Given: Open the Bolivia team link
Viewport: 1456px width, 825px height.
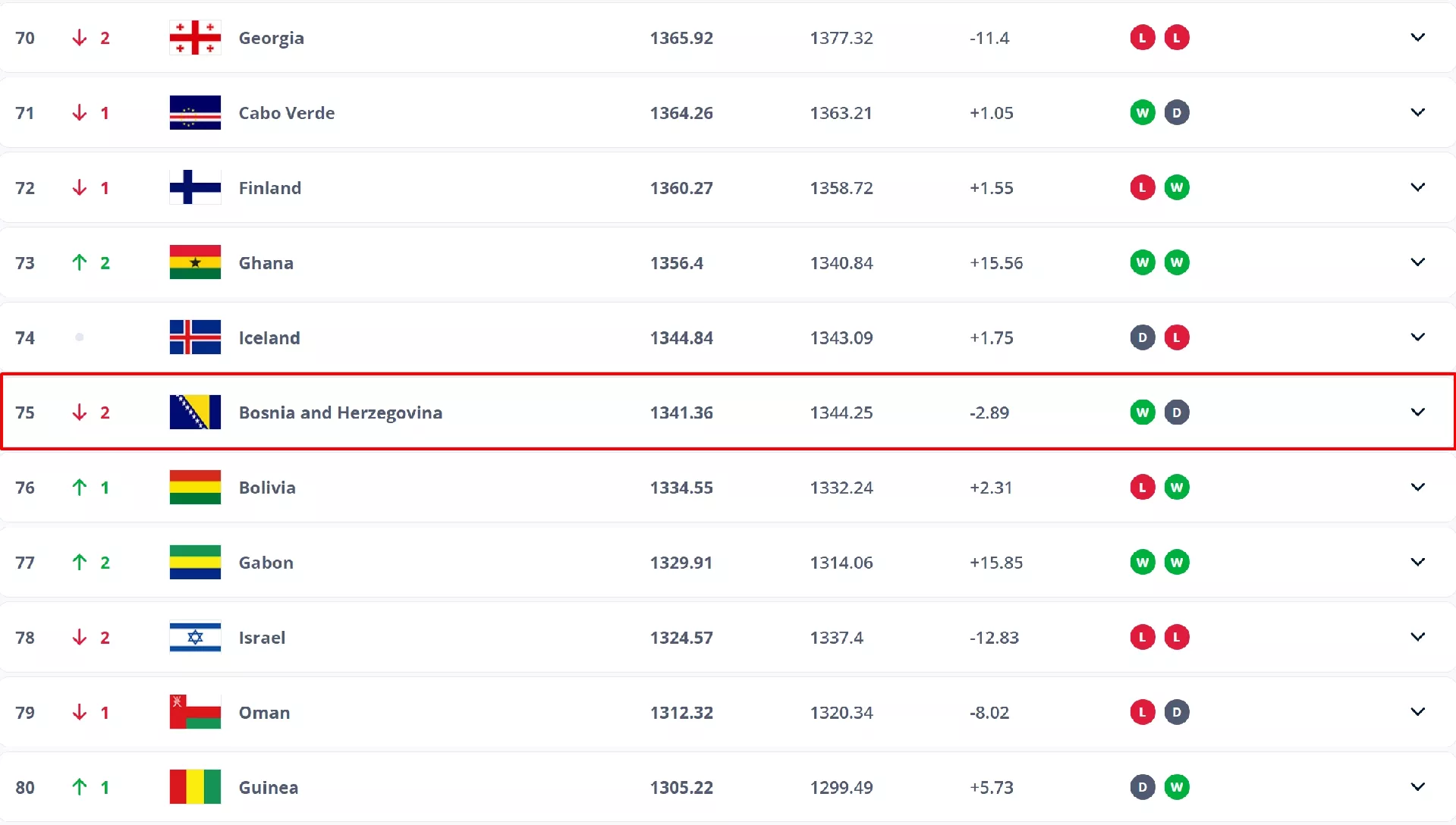Looking at the screenshot, I should 267,488.
